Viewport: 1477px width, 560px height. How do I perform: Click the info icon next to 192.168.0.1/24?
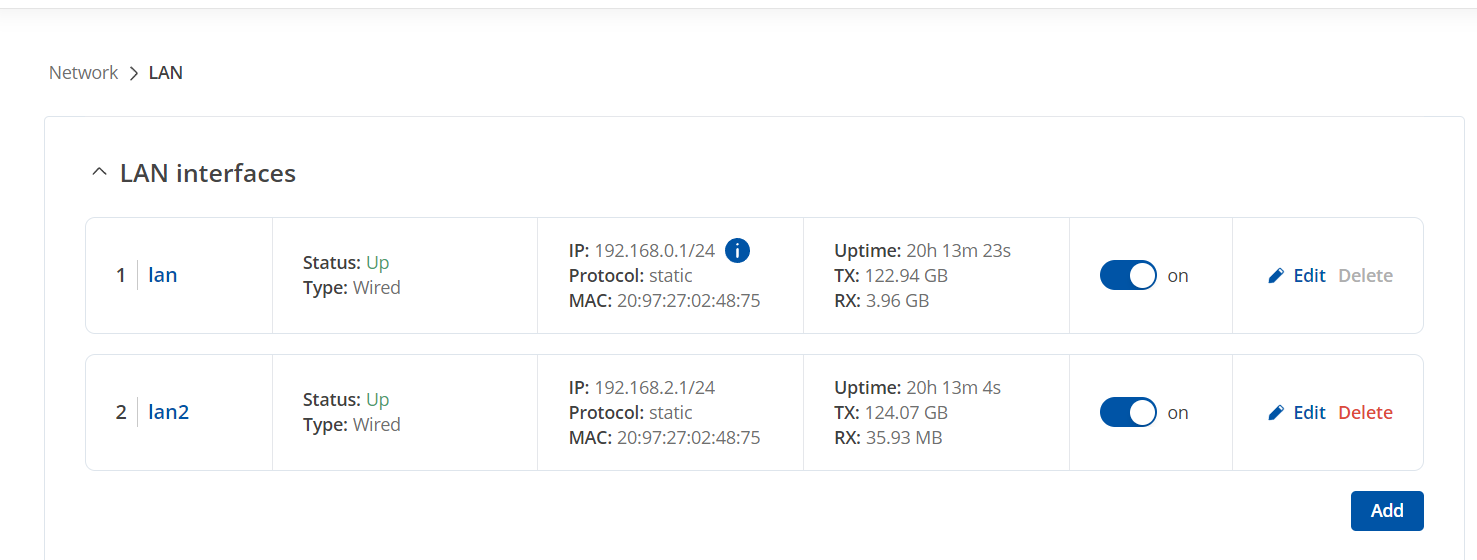[x=737, y=251]
